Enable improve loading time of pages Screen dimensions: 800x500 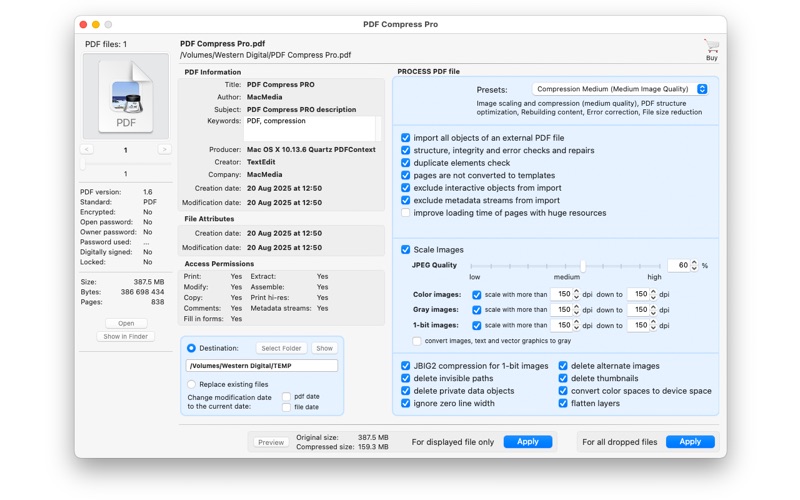(406, 213)
